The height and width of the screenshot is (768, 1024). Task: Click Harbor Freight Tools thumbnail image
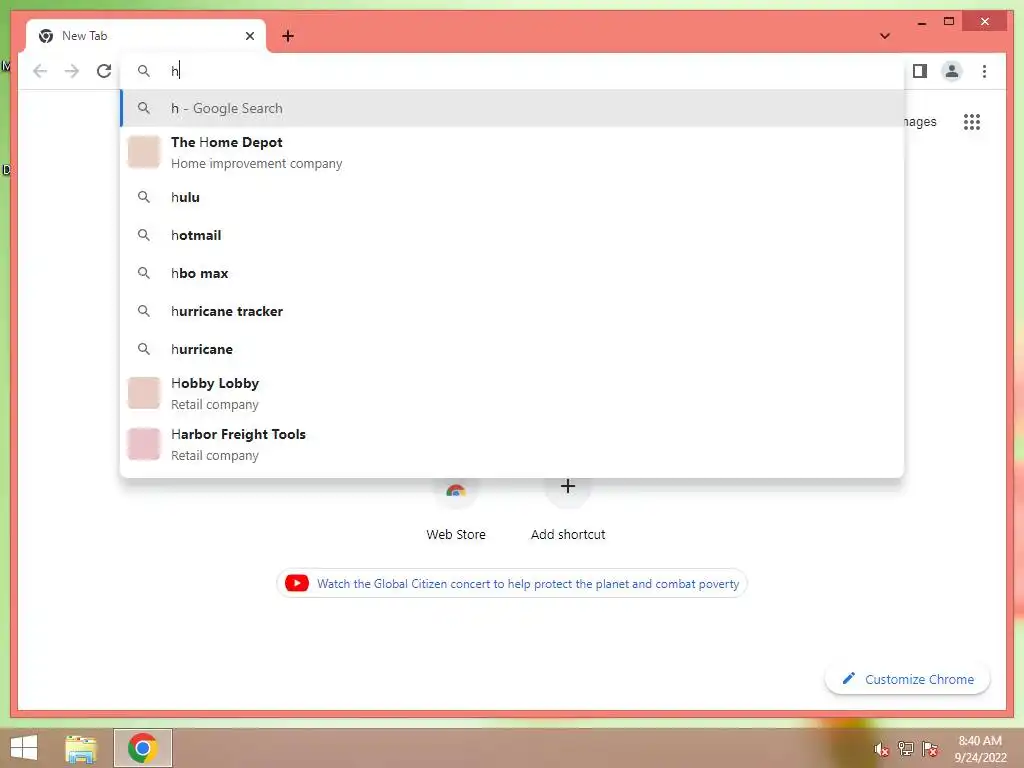(x=144, y=443)
